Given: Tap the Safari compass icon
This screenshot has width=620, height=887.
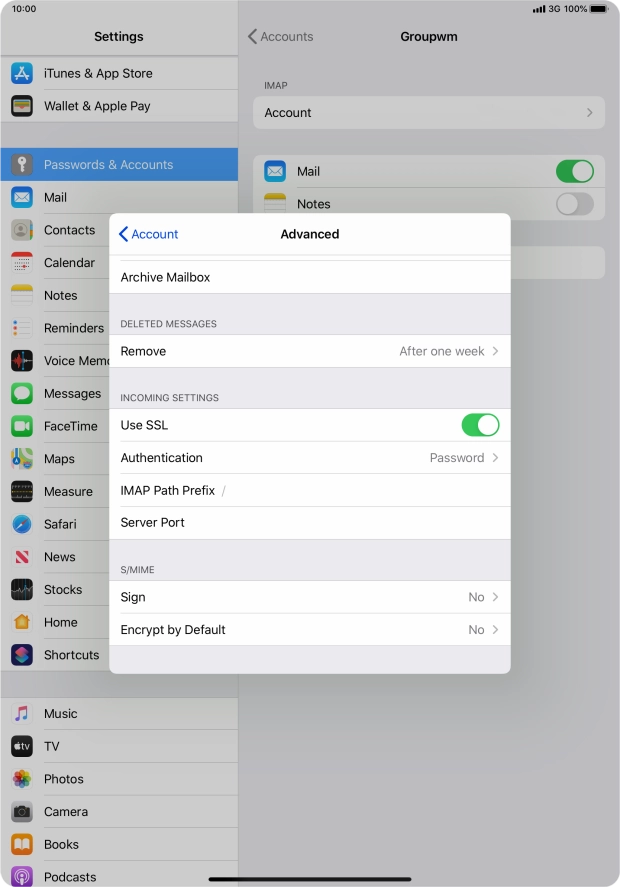Looking at the screenshot, I should point(22,524).
